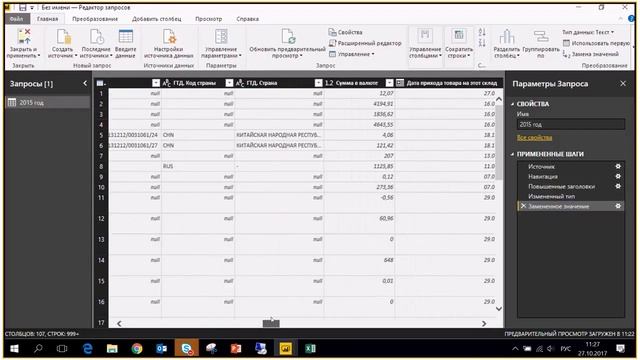The width and height of the screenshot is (640, 360).
Task: Delete the Замененное значение step with X
Action: click(x=523, y=206)
